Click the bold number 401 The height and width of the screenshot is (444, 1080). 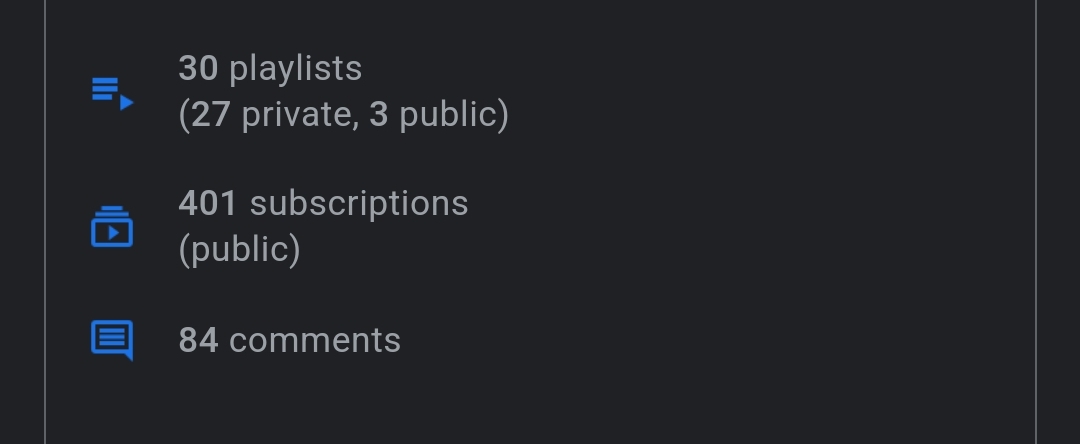207,203
